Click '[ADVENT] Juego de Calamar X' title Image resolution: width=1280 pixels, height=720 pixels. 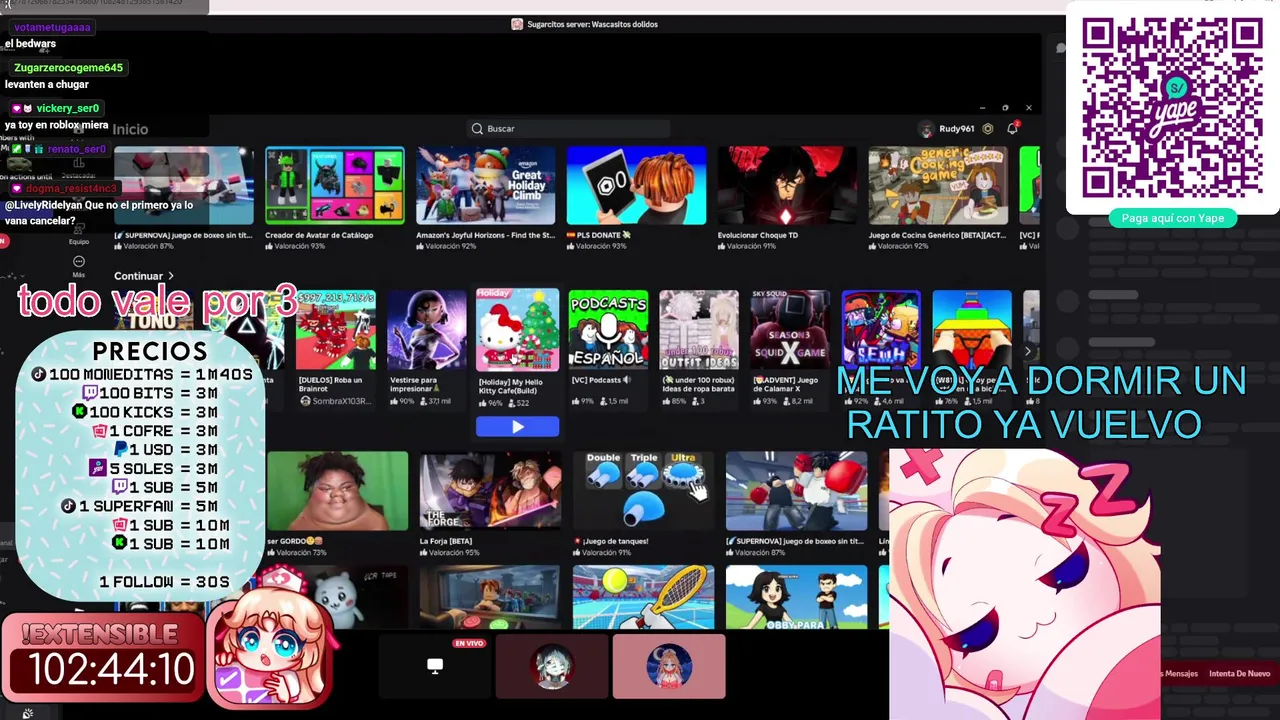[787, 384]
